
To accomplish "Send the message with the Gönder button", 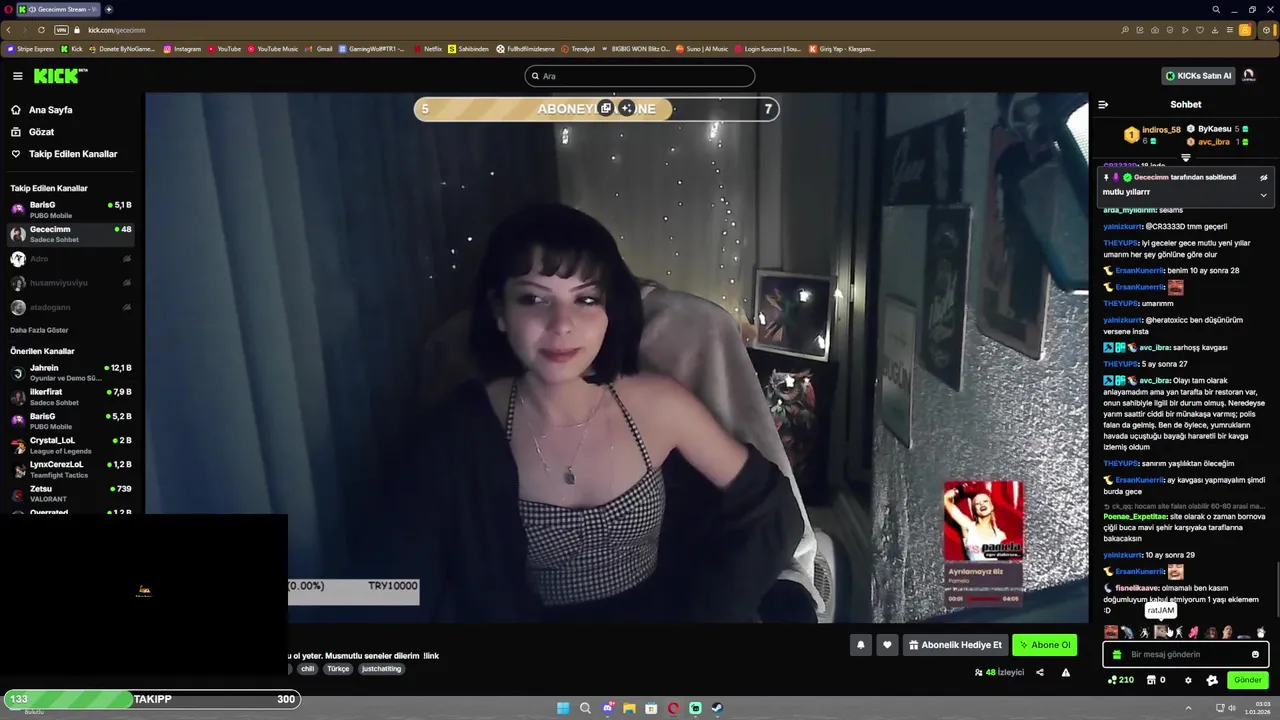I will pos(1247,680).
